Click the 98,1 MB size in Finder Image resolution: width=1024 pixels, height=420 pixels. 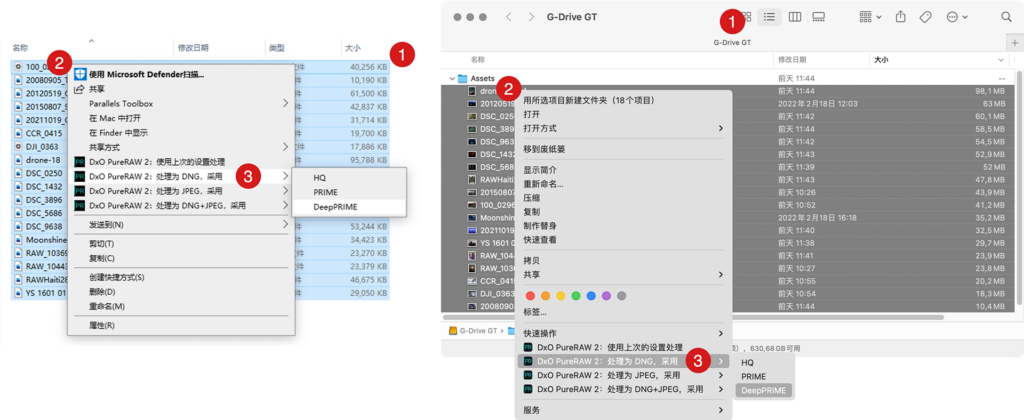(x=991, y=91)
